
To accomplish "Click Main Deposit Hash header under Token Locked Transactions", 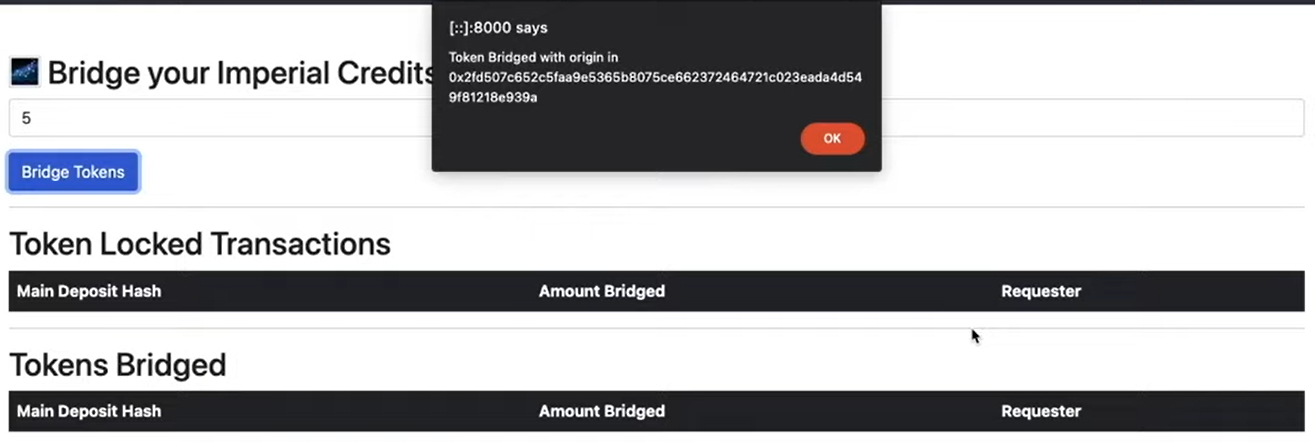I will [x=89, y=291].
